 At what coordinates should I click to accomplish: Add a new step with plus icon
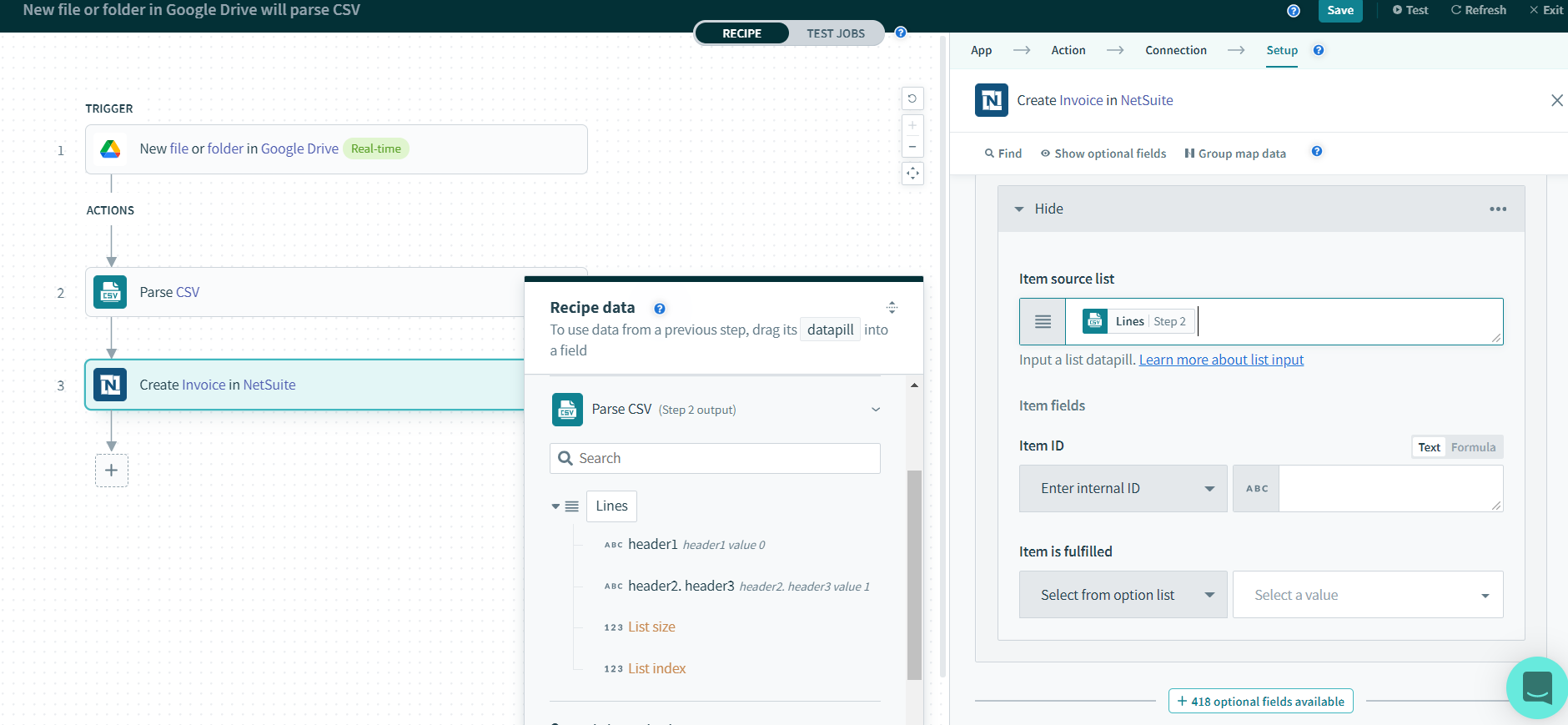tap(112, 471)
